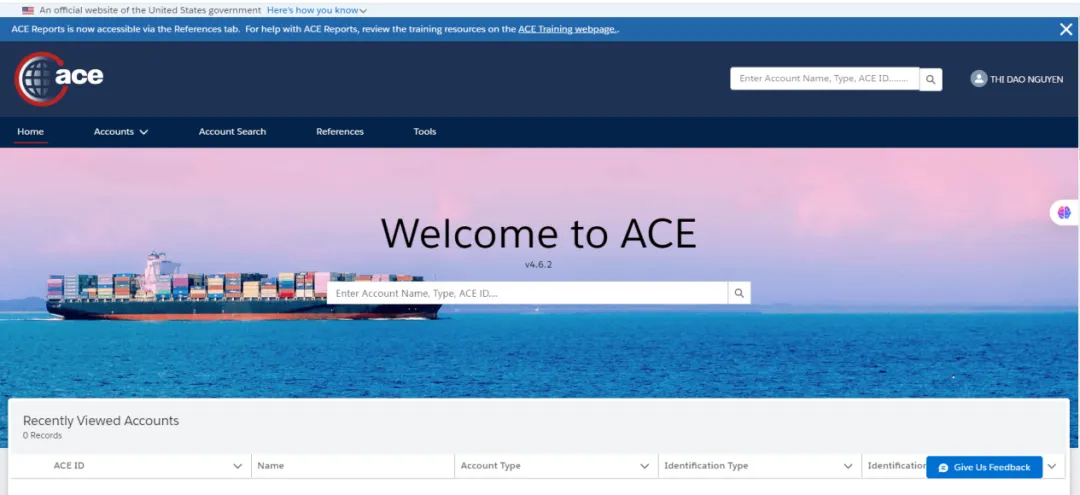Click the Give Us Feedback button

(984, 467)
